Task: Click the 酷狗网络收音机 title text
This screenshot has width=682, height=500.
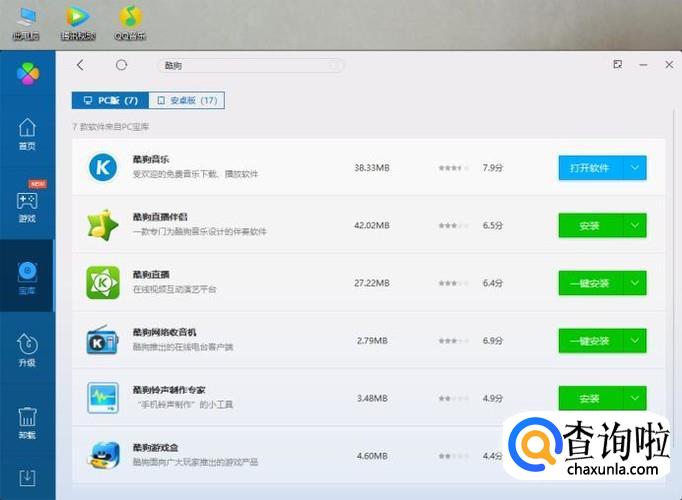Action: [164, 332]
